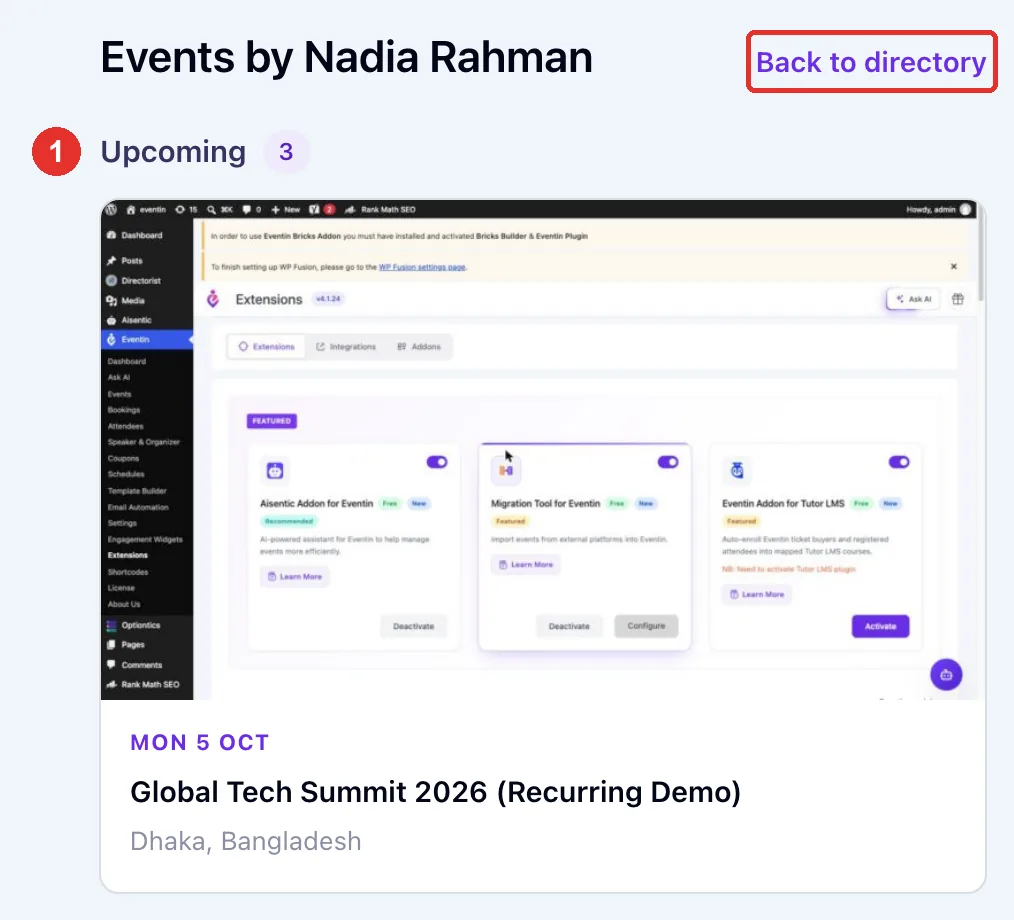The height and width of the screenshot is (920, 1014).
Task: Open the updates icon showing 15
Action: click(186, 209)
